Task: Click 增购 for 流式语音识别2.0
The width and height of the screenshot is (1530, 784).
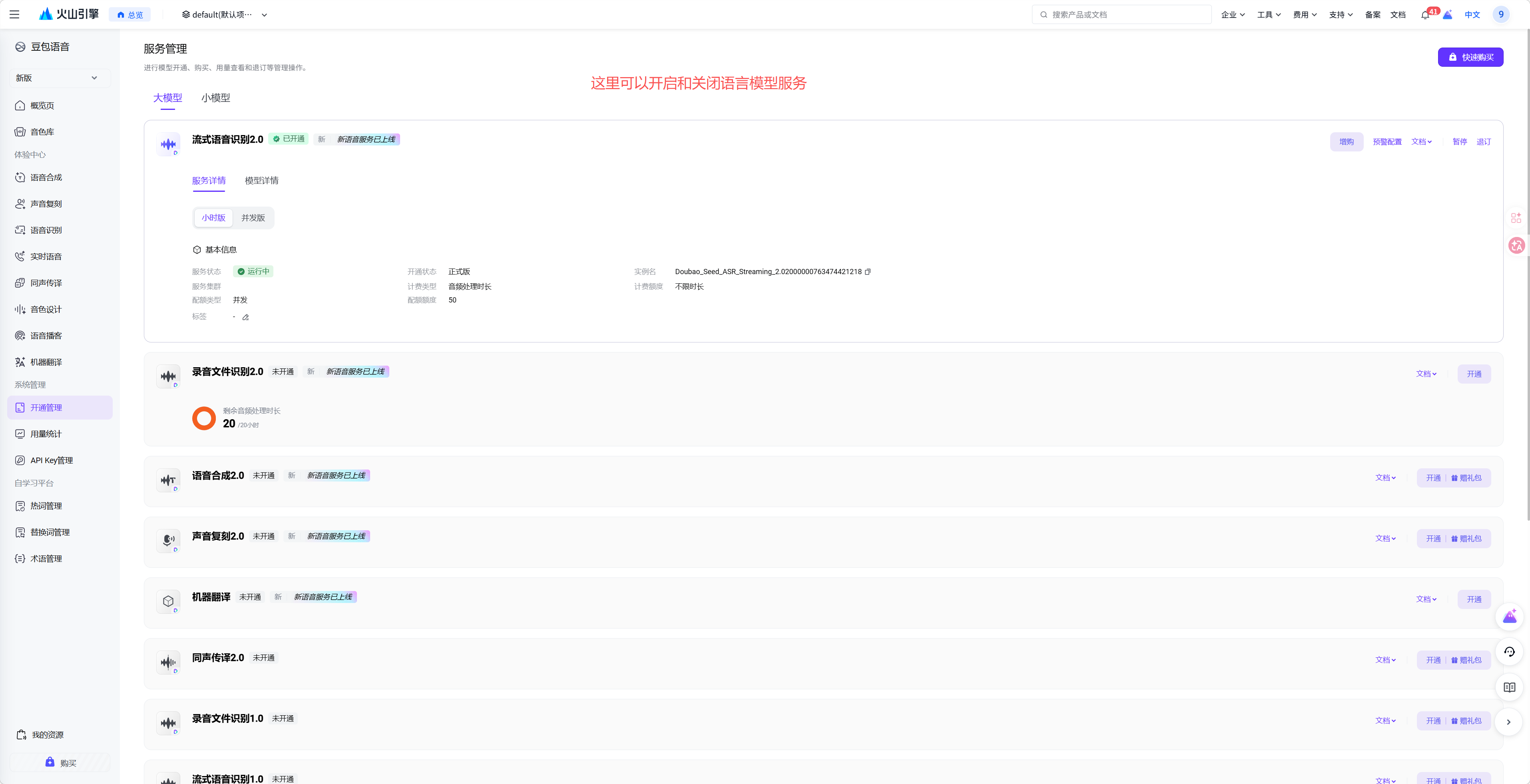Action: 1347,142
